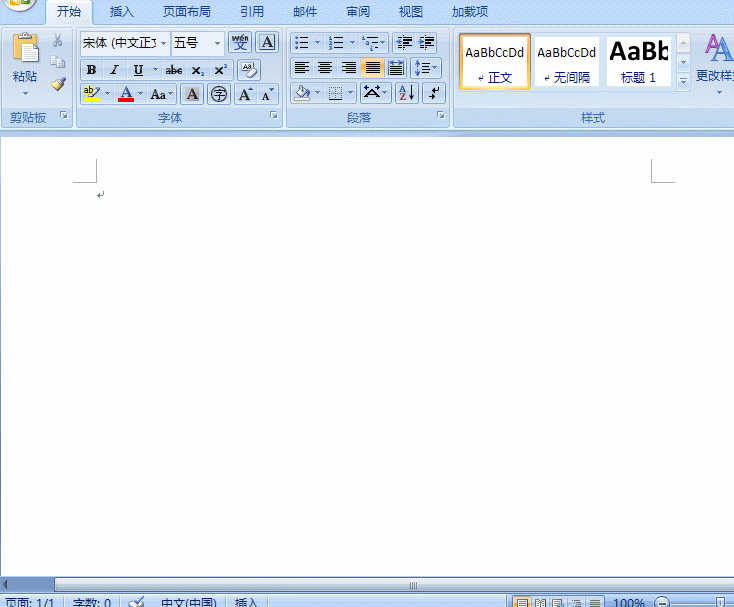The image size is (734, 607).
Task: Open the phonetic guide (wén) tool
Action: pyautogui.click(x=240, y=43)
